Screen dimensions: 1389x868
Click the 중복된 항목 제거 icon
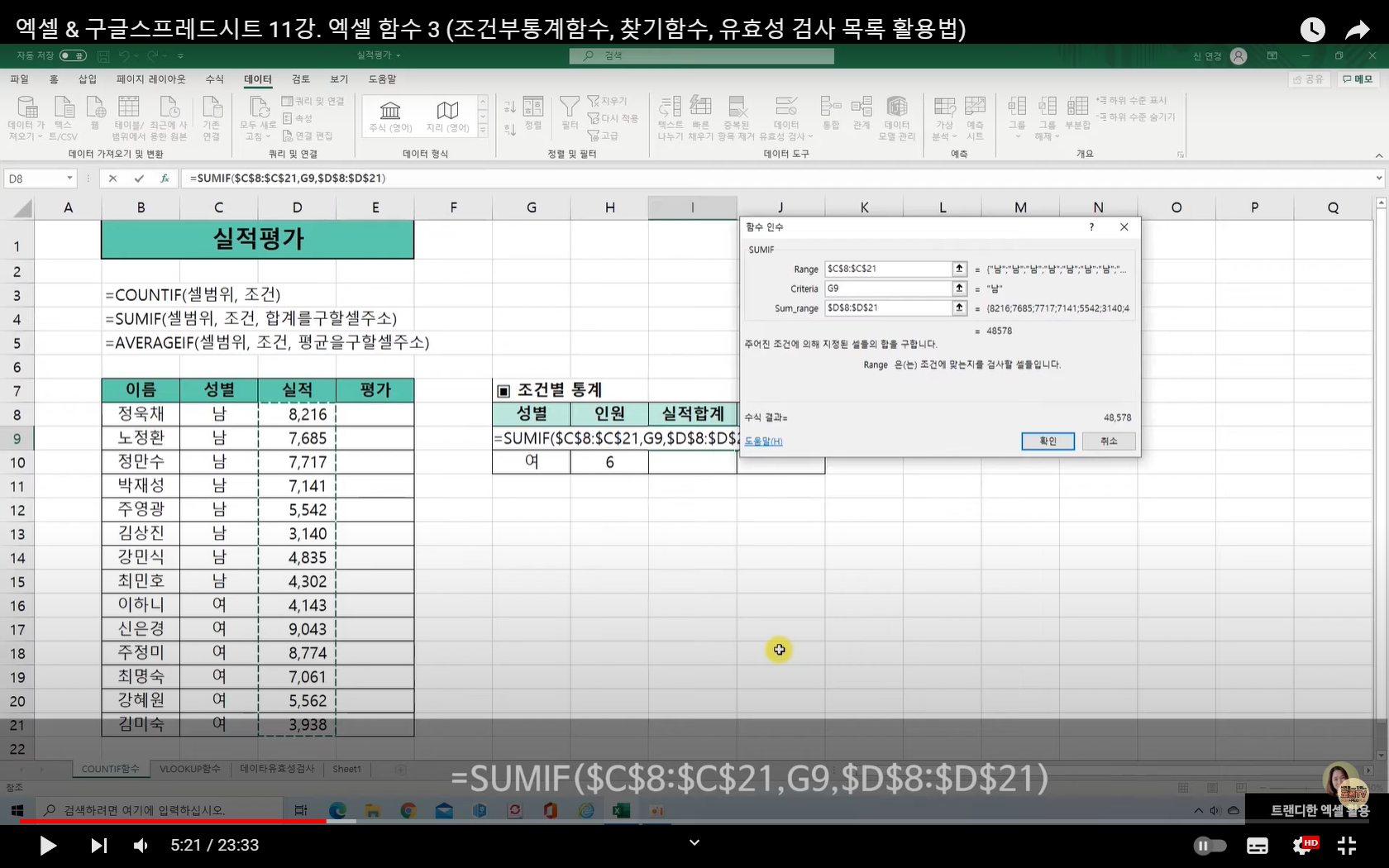click(x=737, y=118)
